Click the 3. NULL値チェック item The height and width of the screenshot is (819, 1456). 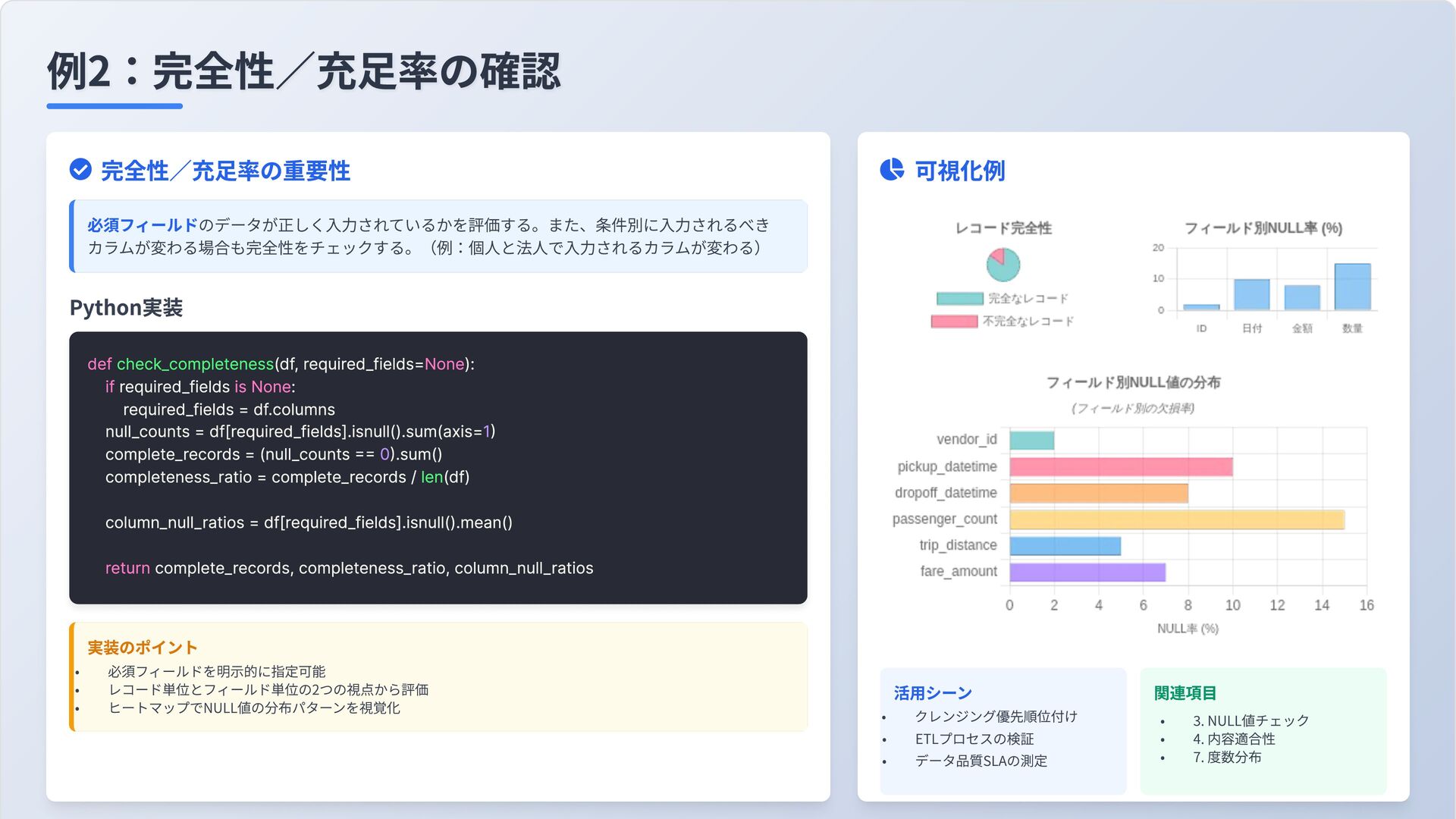pos(1251,720)
